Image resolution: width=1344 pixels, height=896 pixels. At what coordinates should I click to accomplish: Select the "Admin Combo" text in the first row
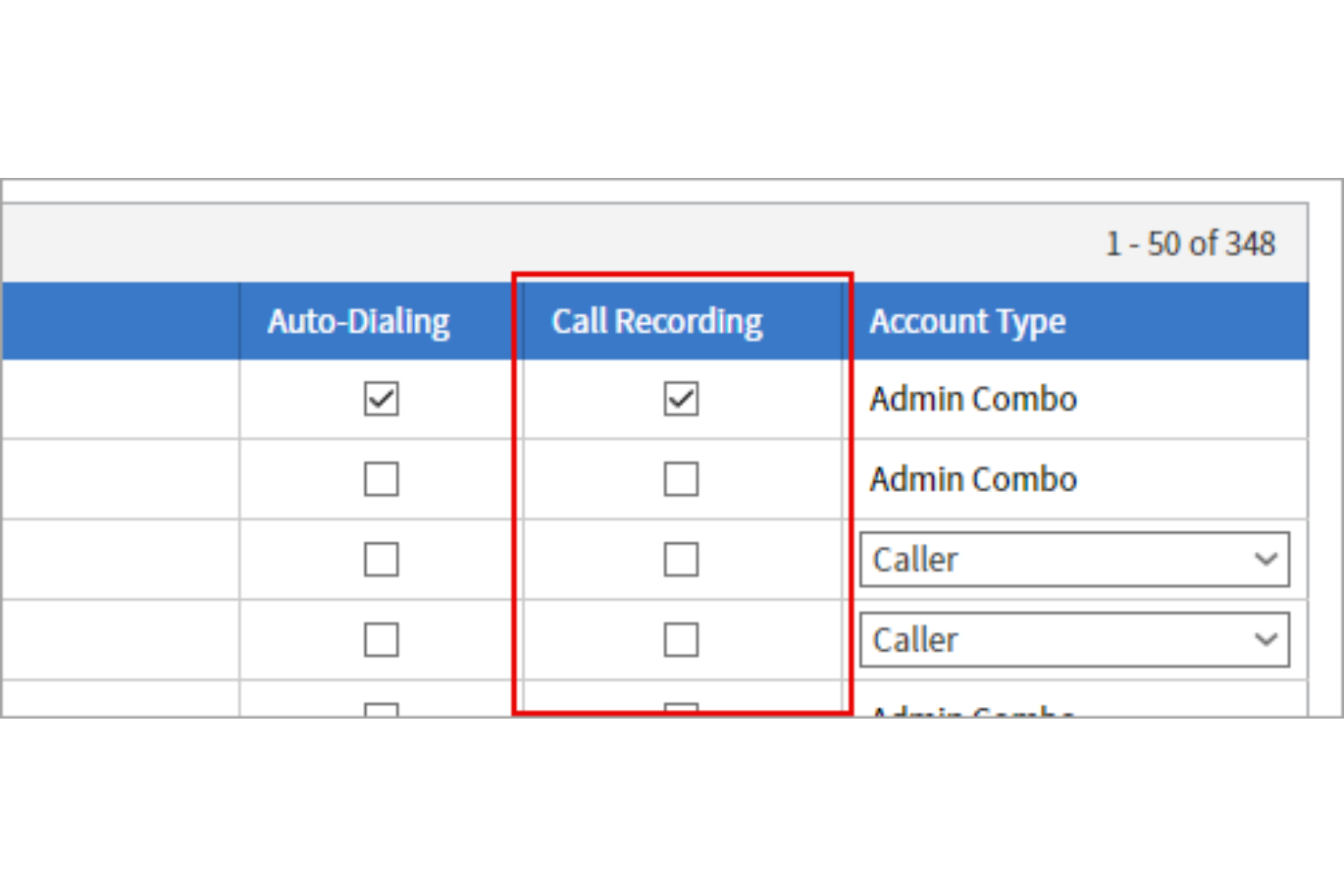tap(973, 399)
